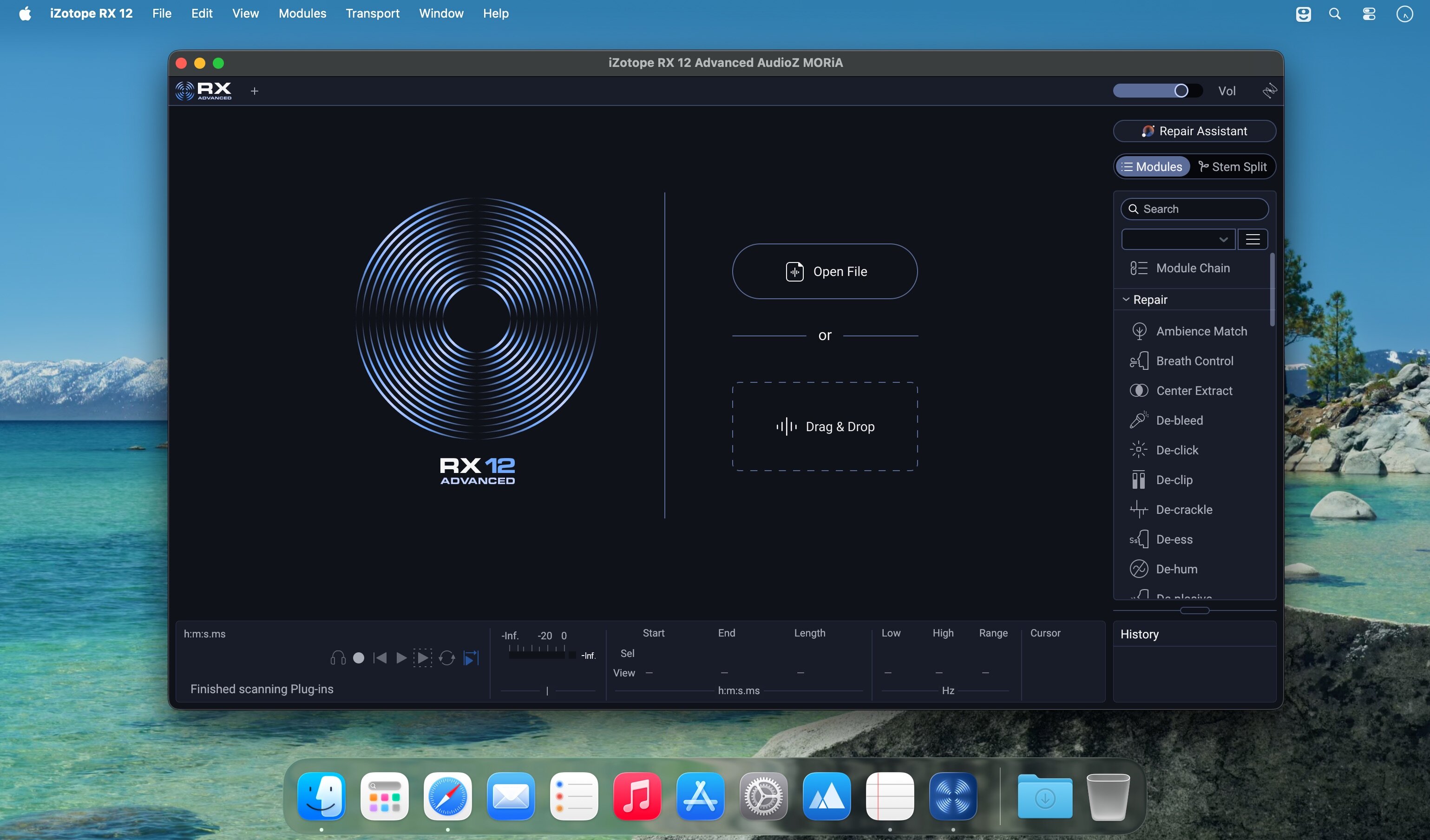
Task: Open System Settings from the Dock
Action: tap(764, 796)
